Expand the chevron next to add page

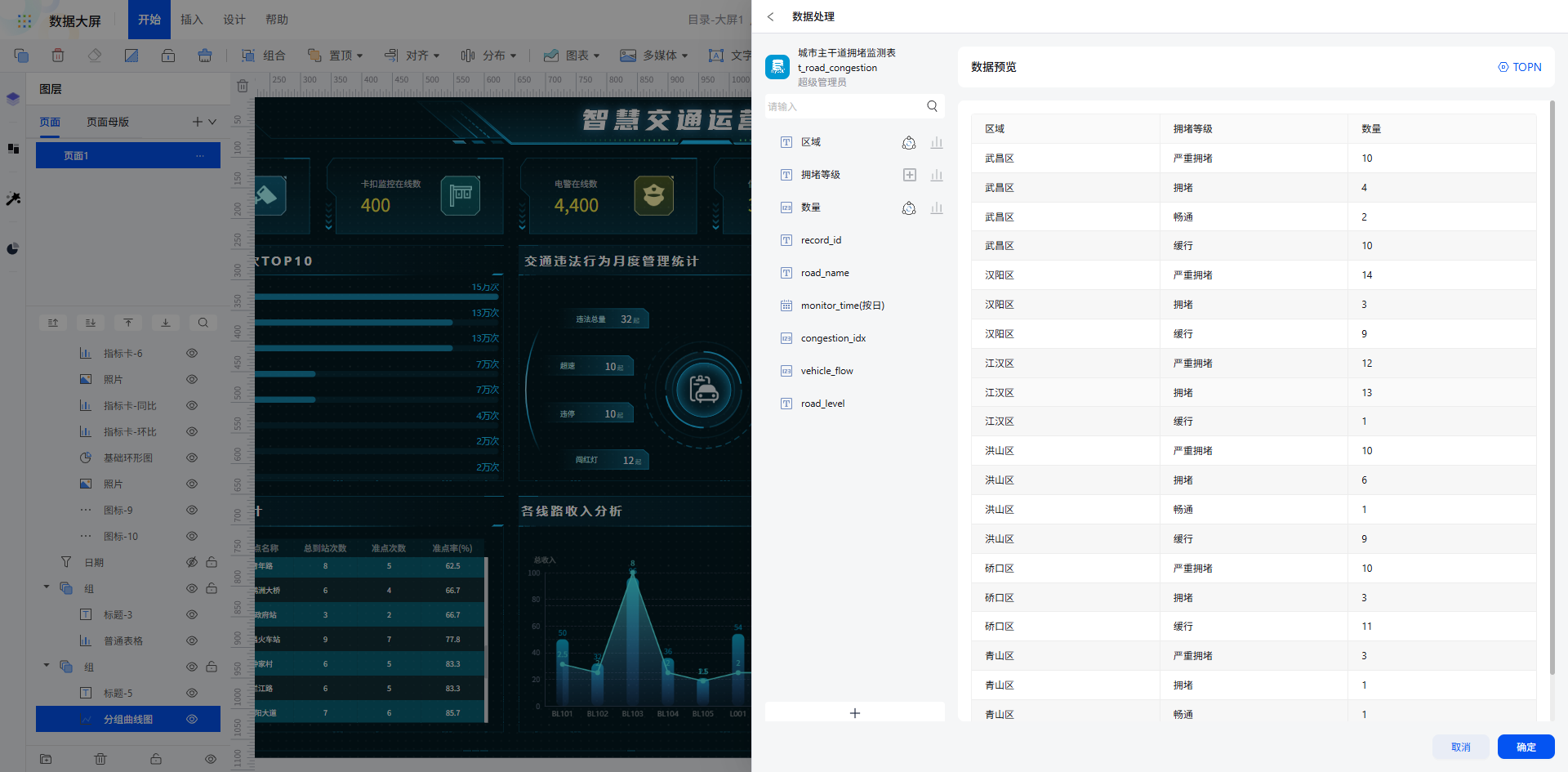point(212,122)
